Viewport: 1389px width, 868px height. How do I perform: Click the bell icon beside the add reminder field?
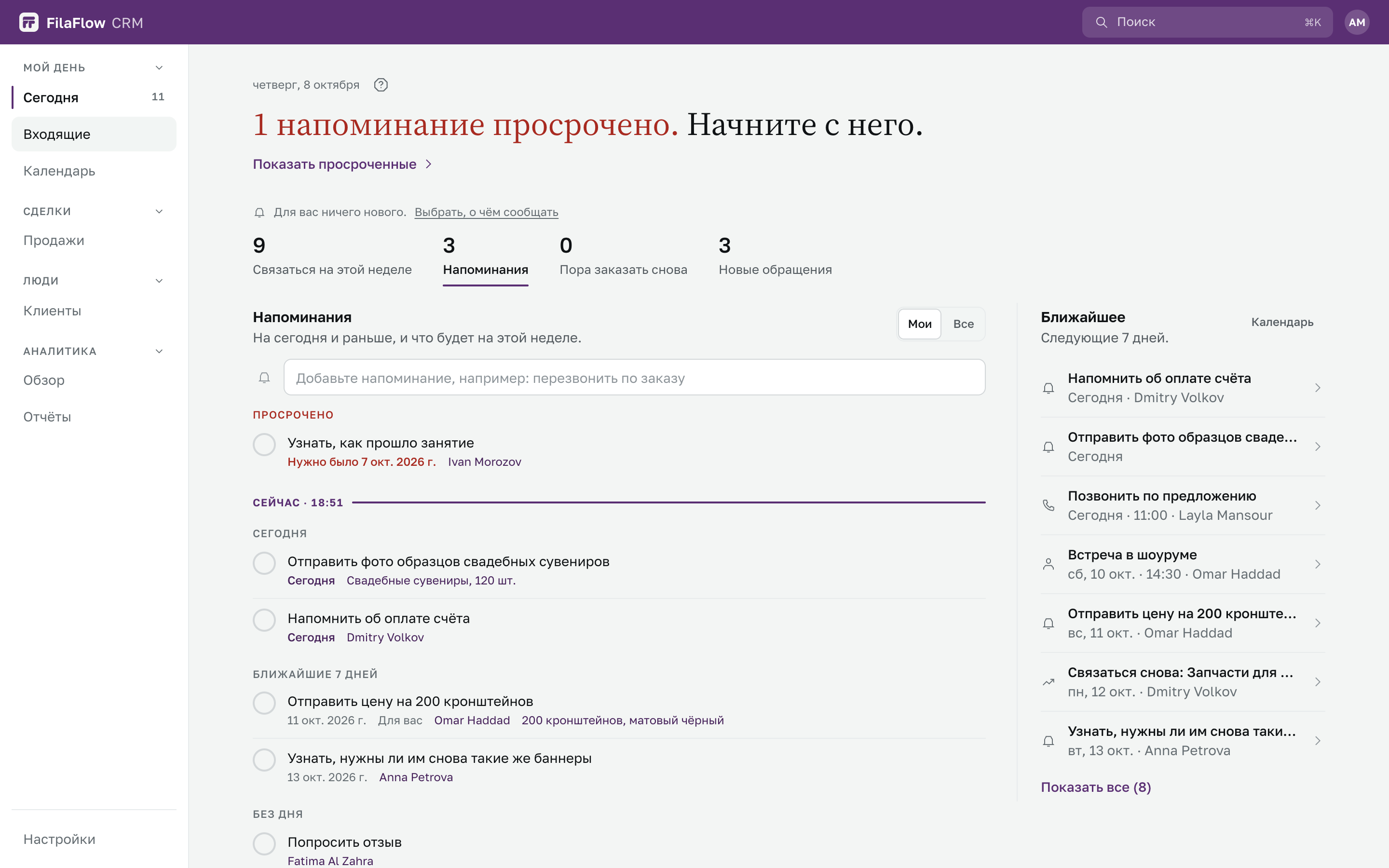click(x=264, y=378)
